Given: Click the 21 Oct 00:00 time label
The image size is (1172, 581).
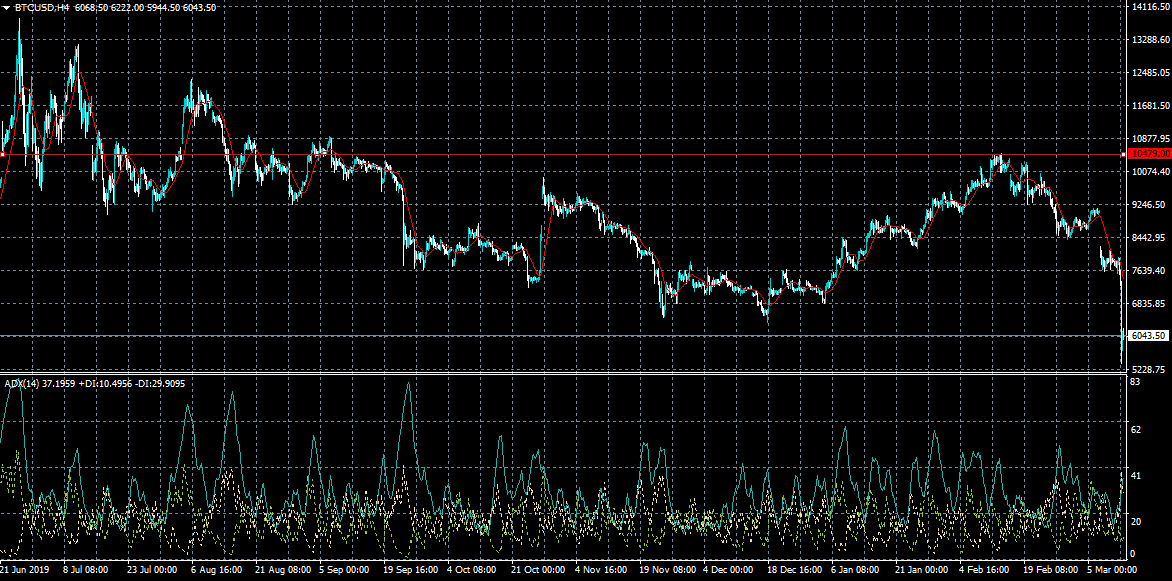Looking at the screenshot, I should point(538,567).
